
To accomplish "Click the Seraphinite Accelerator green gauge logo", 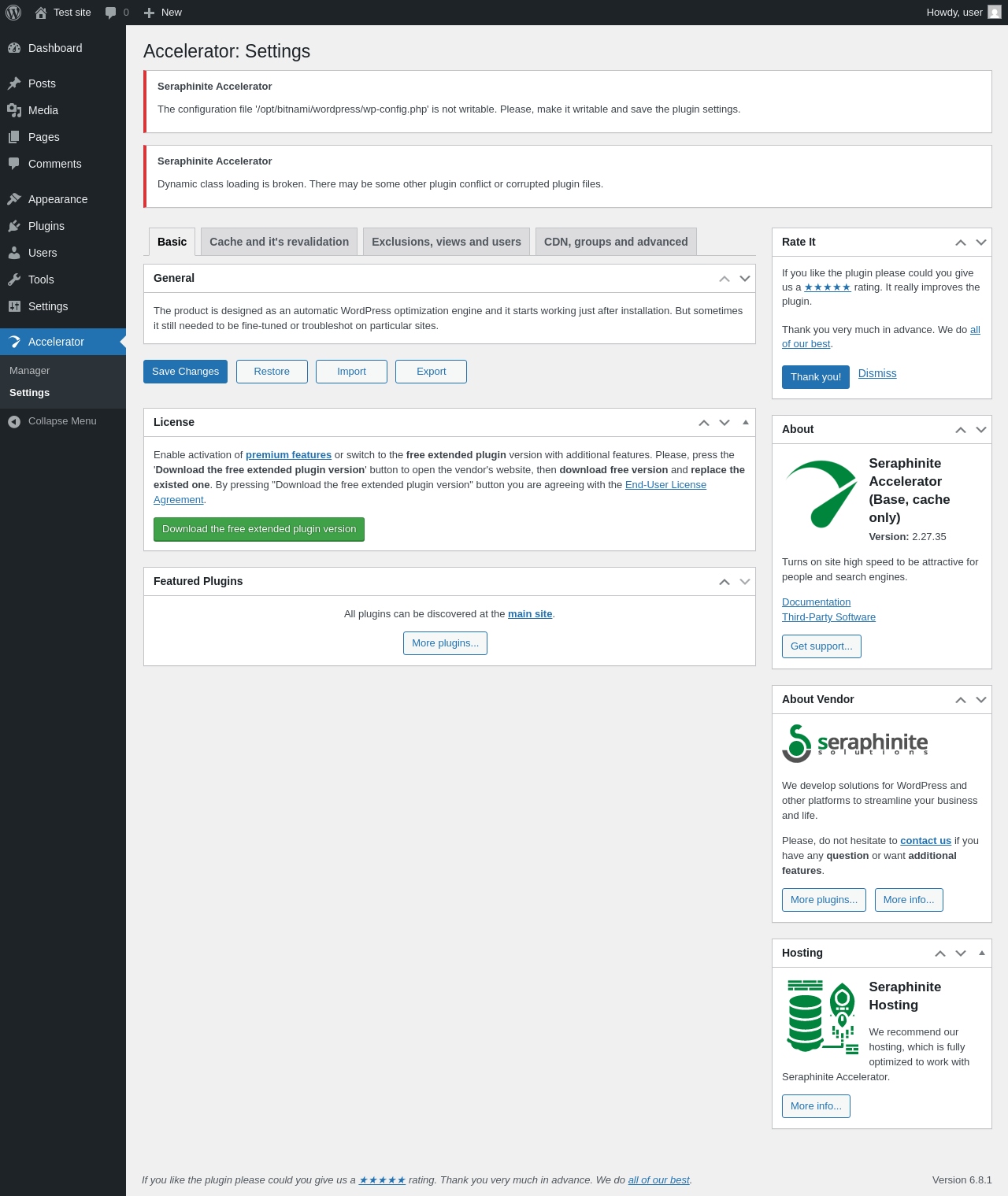I will [821, 494].
